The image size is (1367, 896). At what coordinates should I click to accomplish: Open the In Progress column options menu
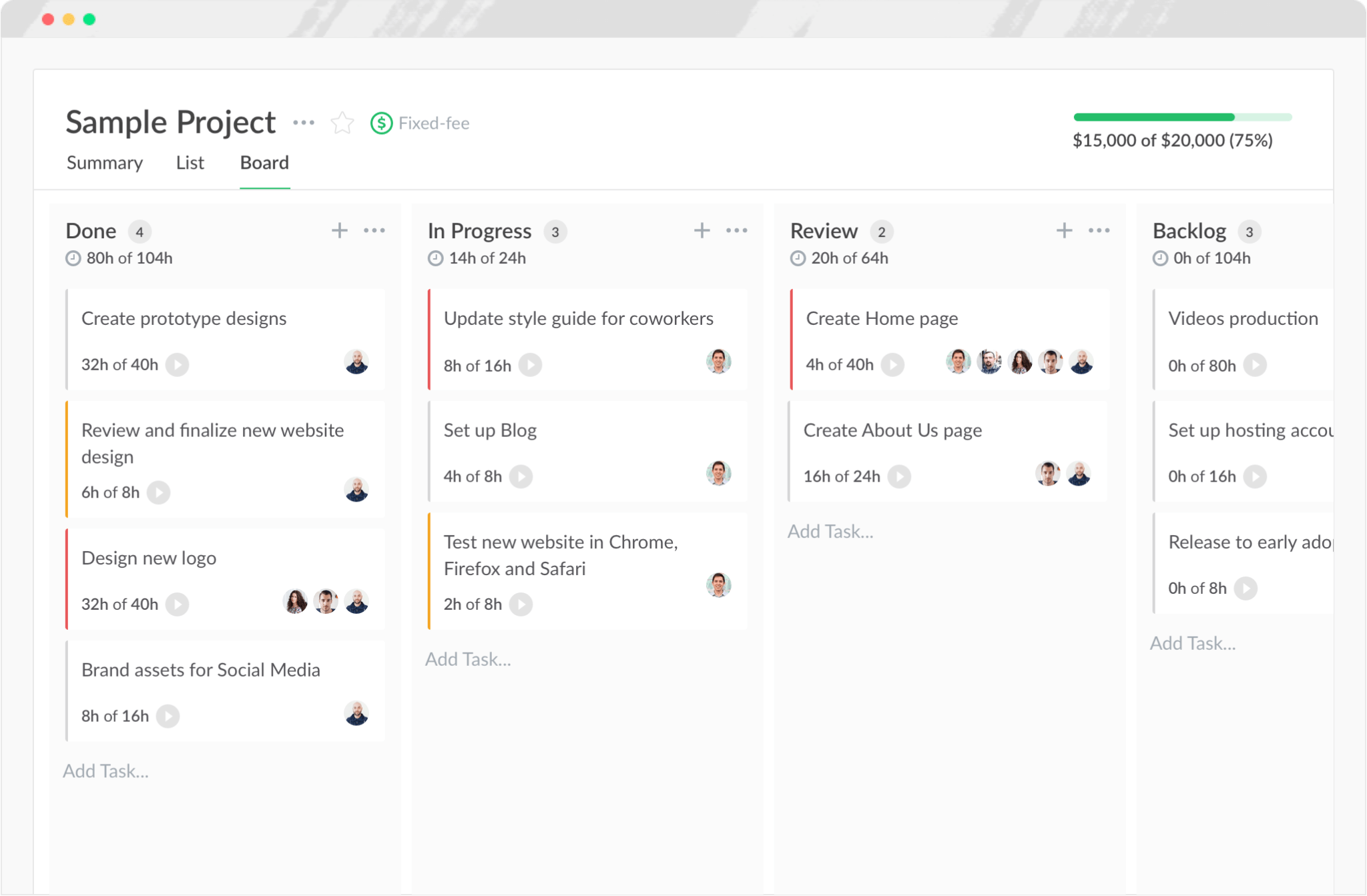coord(738,230)
